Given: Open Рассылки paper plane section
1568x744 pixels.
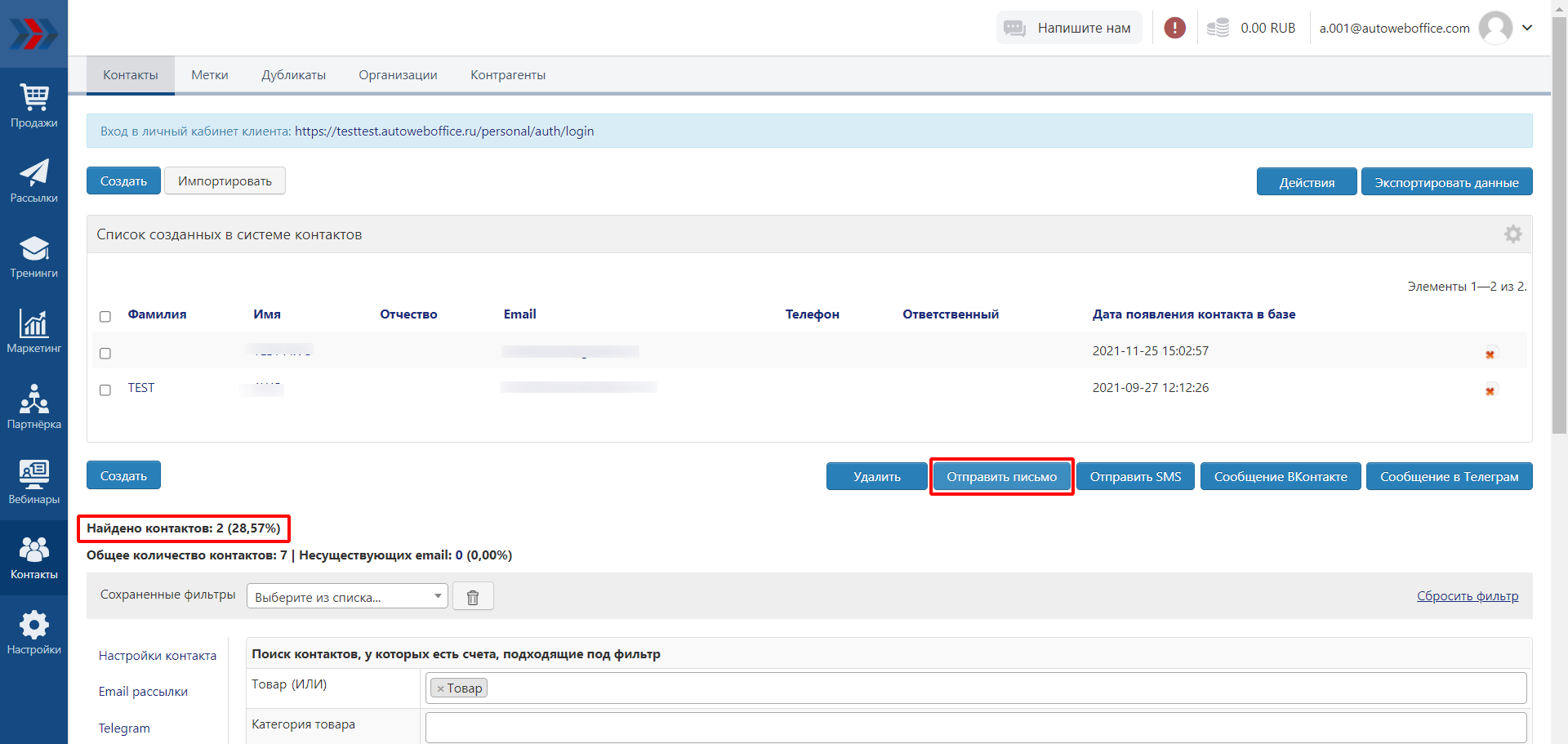Looking at the screenshot, I should click(x=33, y=180).
